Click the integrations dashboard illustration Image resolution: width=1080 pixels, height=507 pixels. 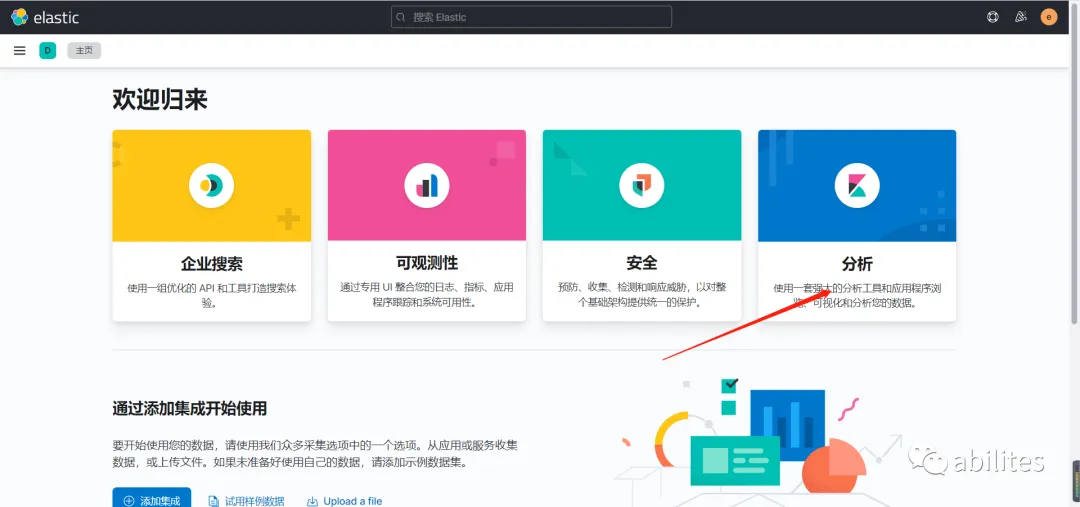[758, 441]
